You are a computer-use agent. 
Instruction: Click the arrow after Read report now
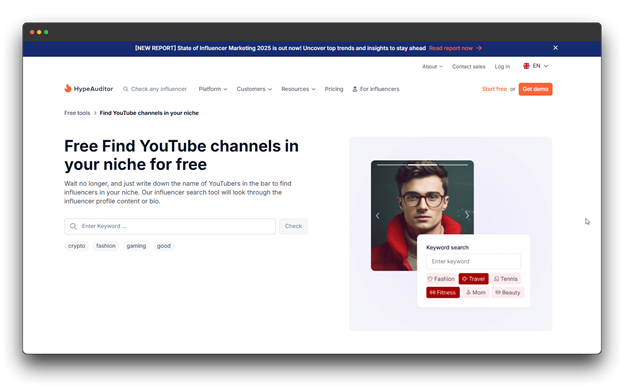[479, 48]
